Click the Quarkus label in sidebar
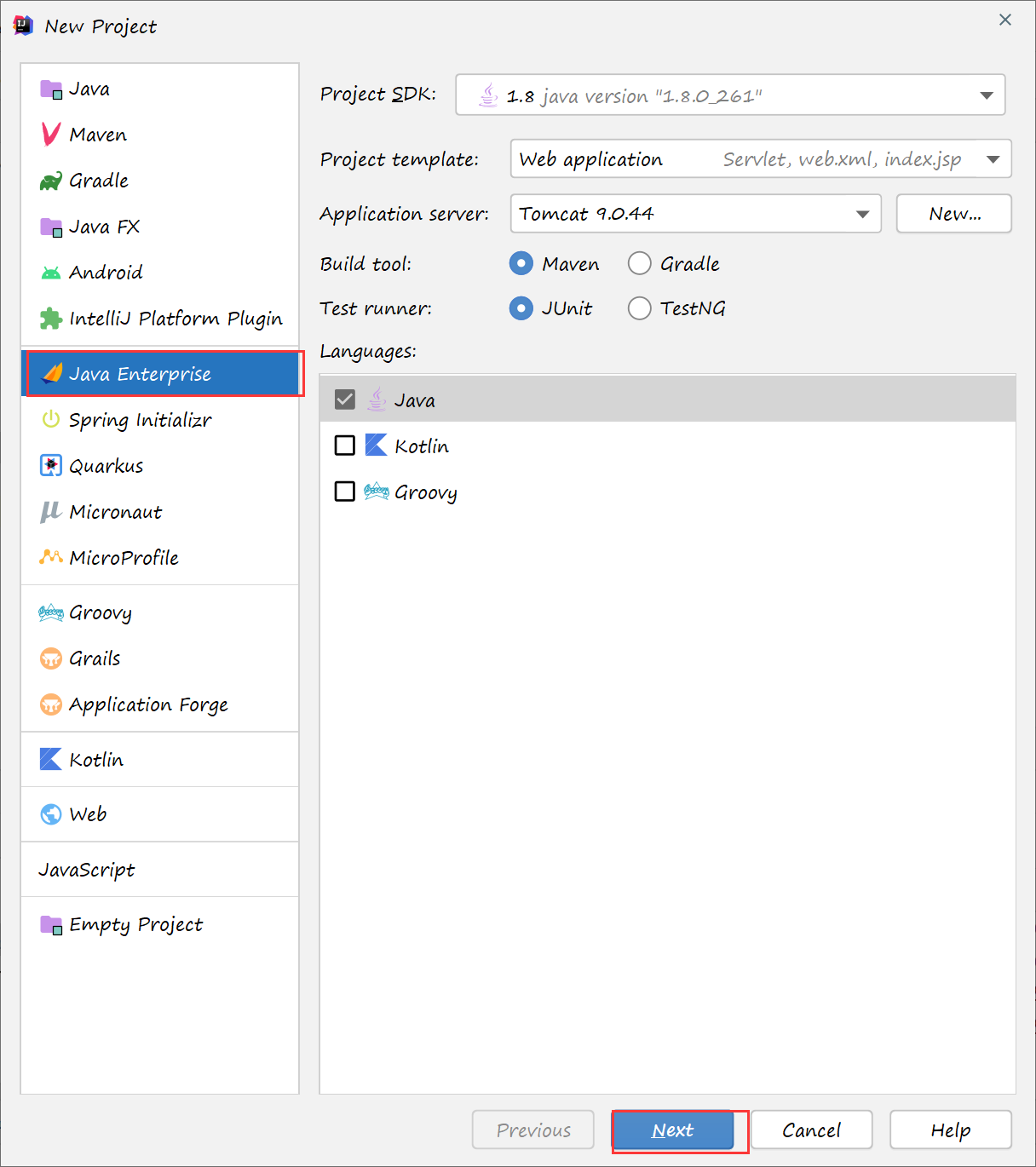The image size is (1036, 1167). point(106,466)
